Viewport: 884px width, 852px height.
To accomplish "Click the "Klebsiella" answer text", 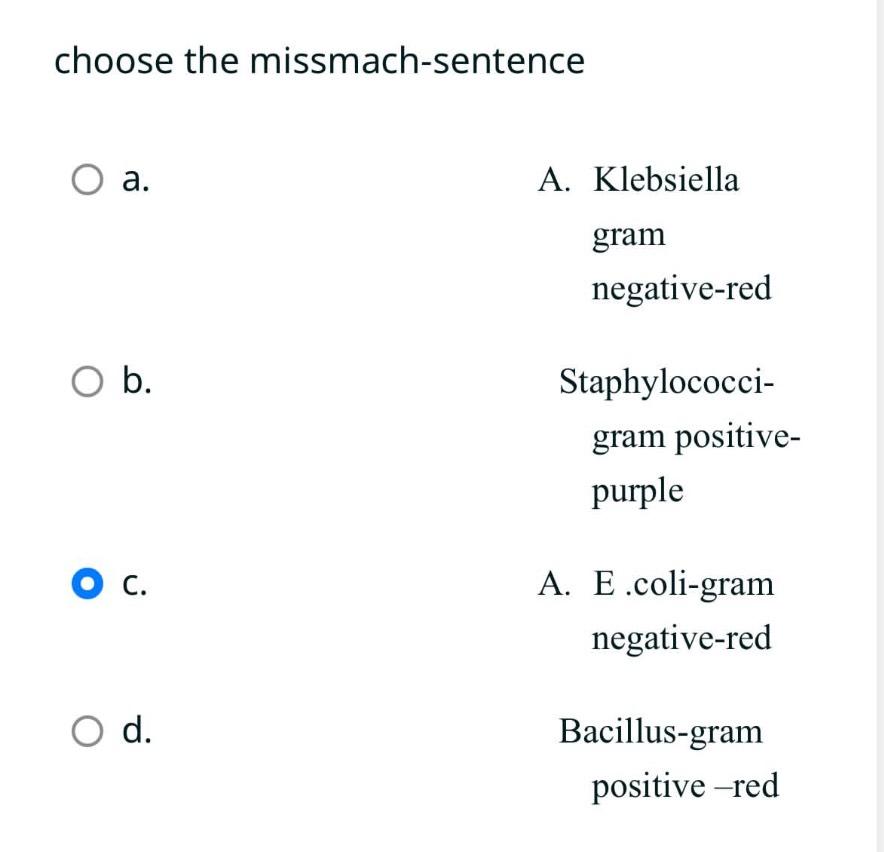I will (x=666, y=181).
